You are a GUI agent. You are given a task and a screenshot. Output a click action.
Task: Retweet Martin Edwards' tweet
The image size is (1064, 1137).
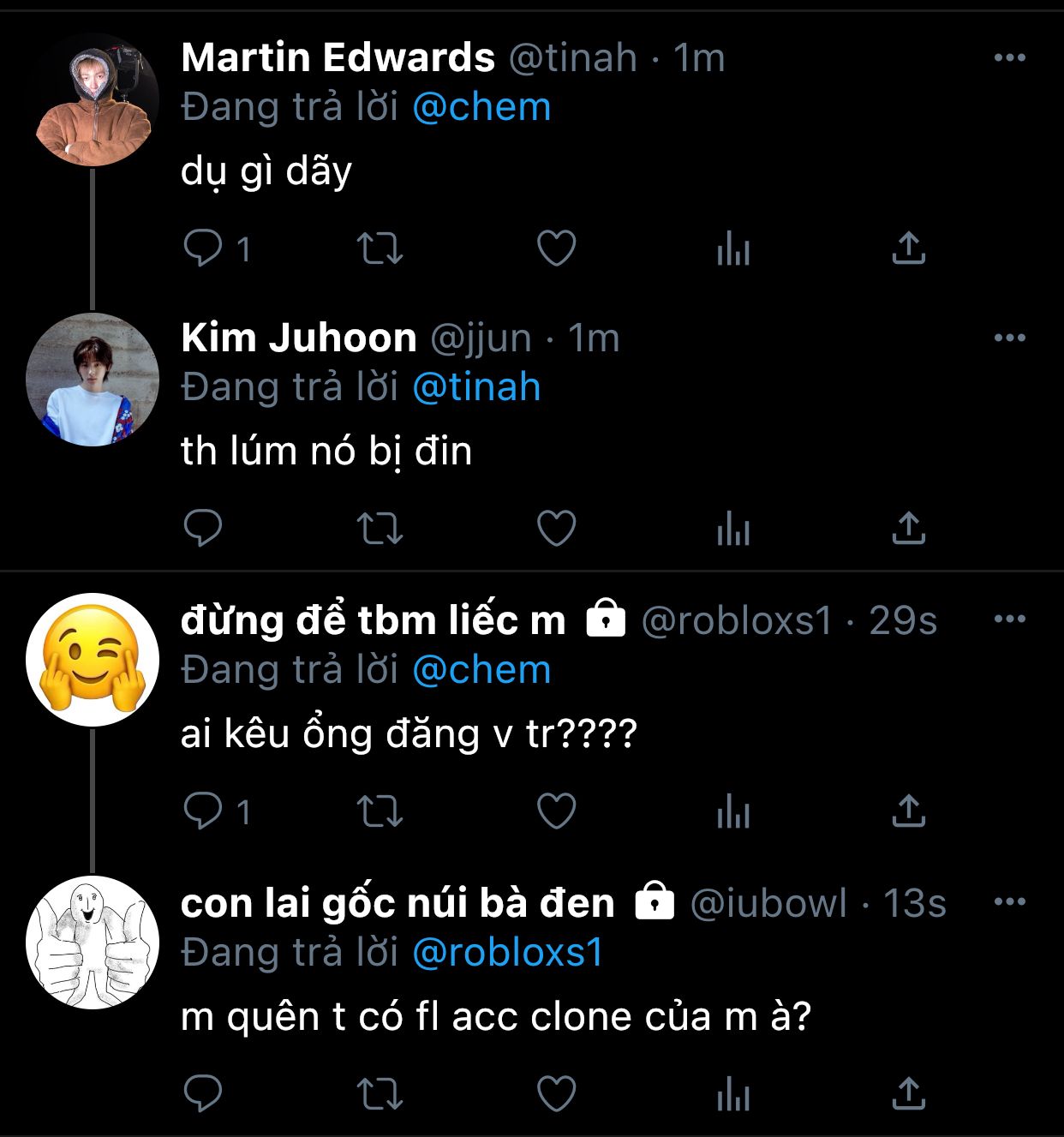380,248
